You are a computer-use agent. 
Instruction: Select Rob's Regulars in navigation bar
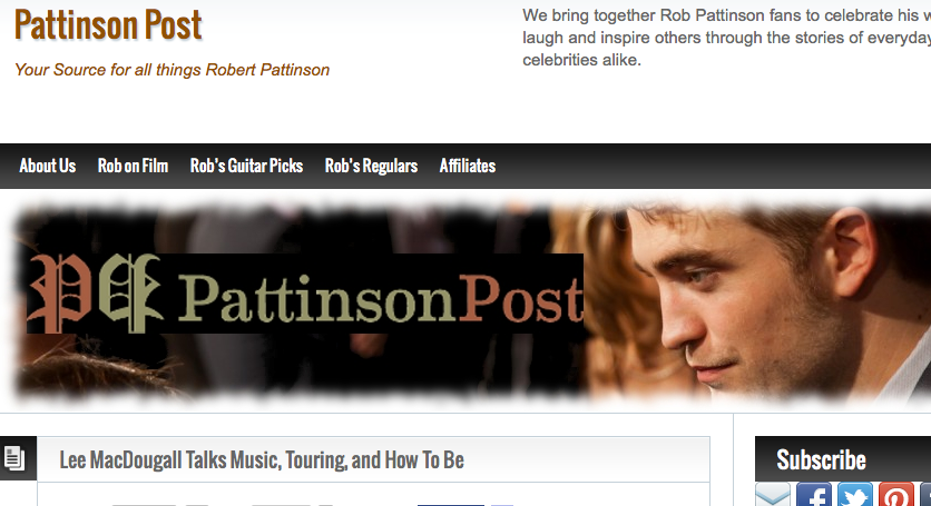pyautogui.click(x=371, y=166)
